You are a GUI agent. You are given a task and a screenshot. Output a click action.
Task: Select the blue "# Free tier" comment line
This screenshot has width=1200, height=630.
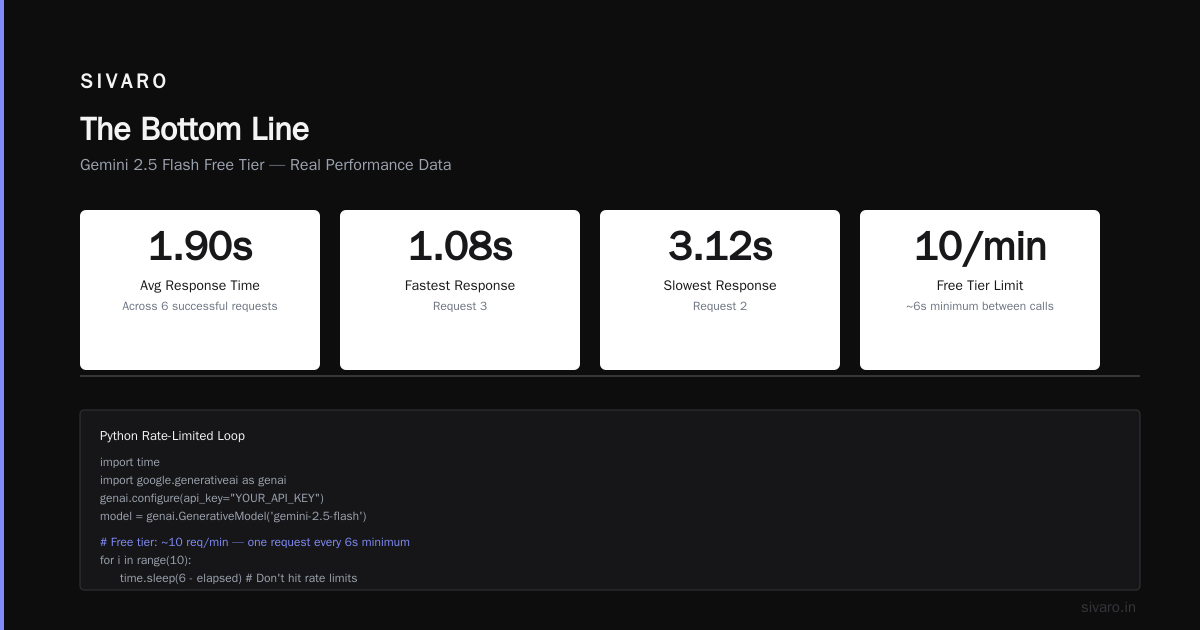point(255,542)
